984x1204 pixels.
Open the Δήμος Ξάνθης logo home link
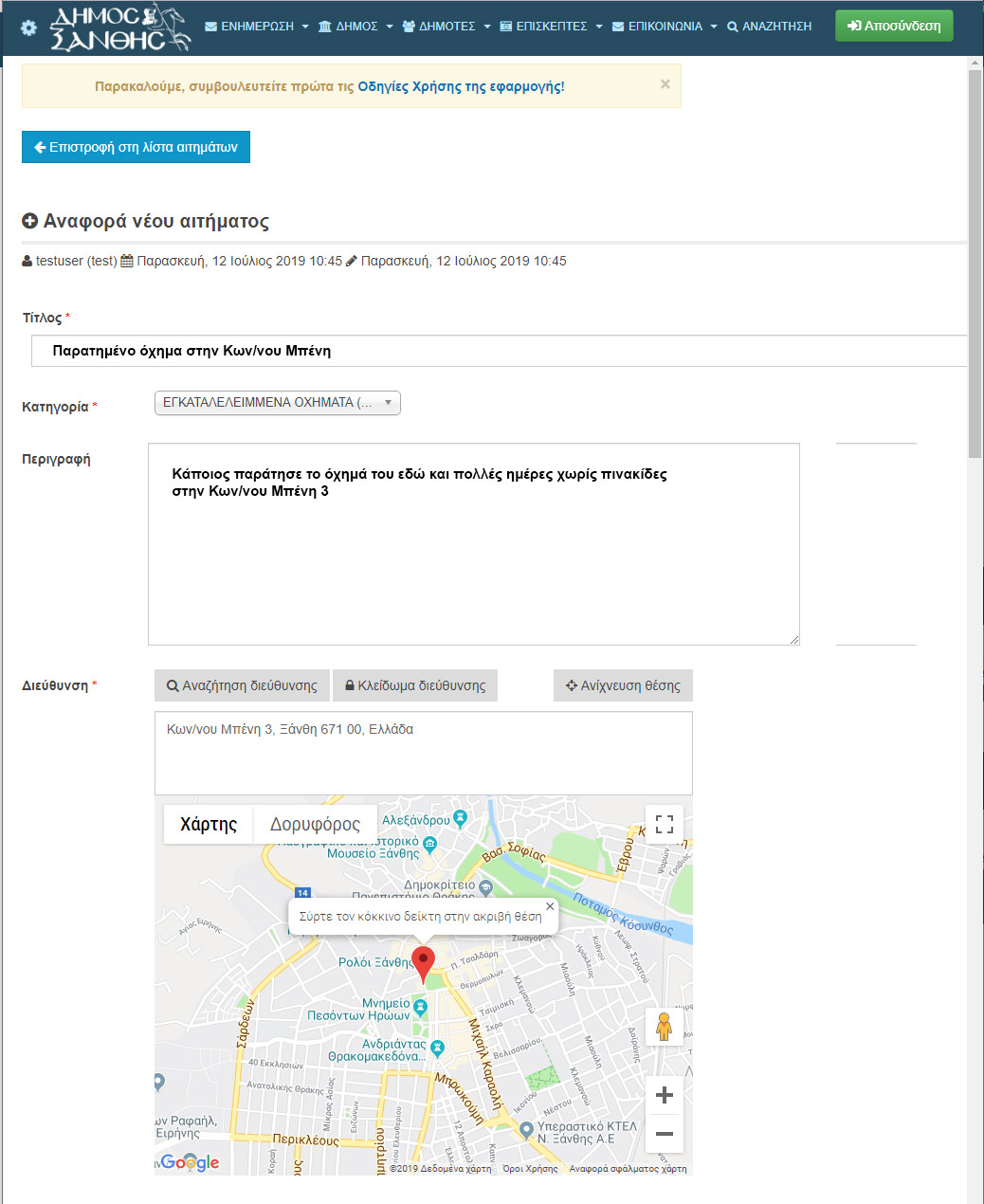[x=120, y=27]
